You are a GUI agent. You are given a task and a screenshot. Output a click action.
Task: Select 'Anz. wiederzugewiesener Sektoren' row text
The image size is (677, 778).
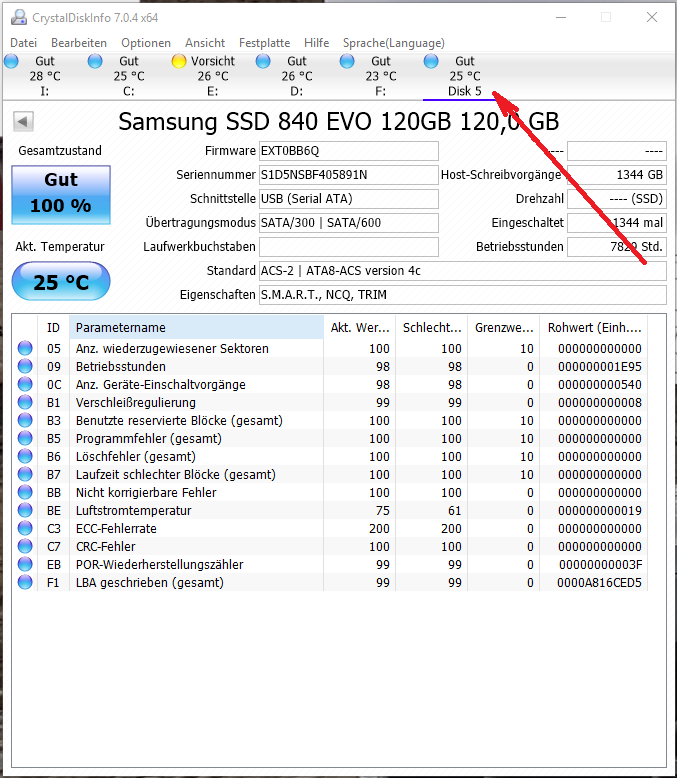[x=172, y=349]
